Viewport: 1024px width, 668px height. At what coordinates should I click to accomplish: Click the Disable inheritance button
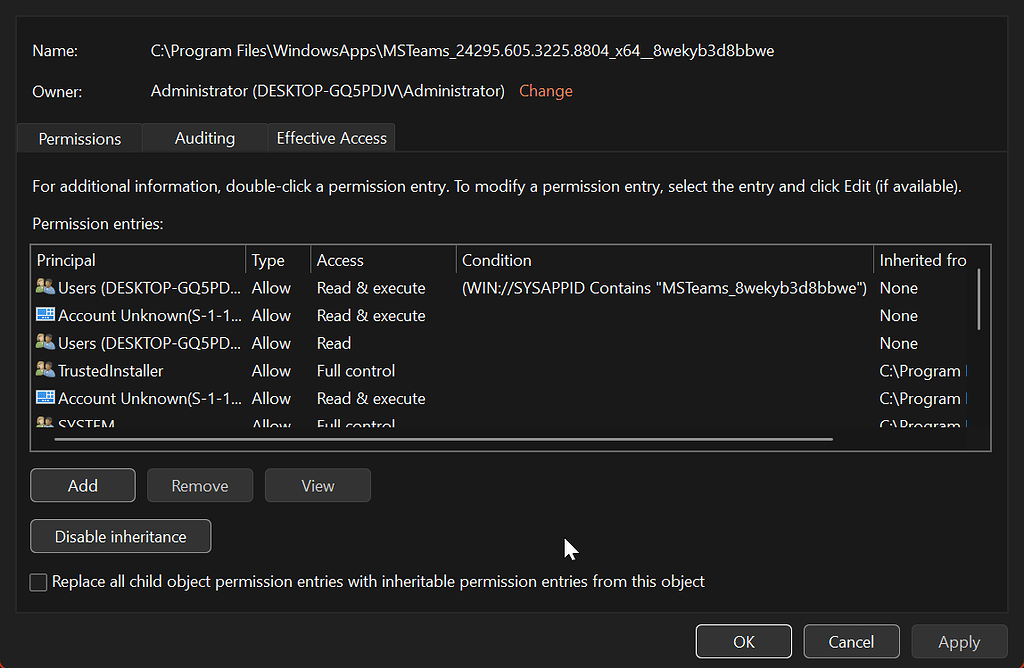pyautogui.click(x=120, y=536)
